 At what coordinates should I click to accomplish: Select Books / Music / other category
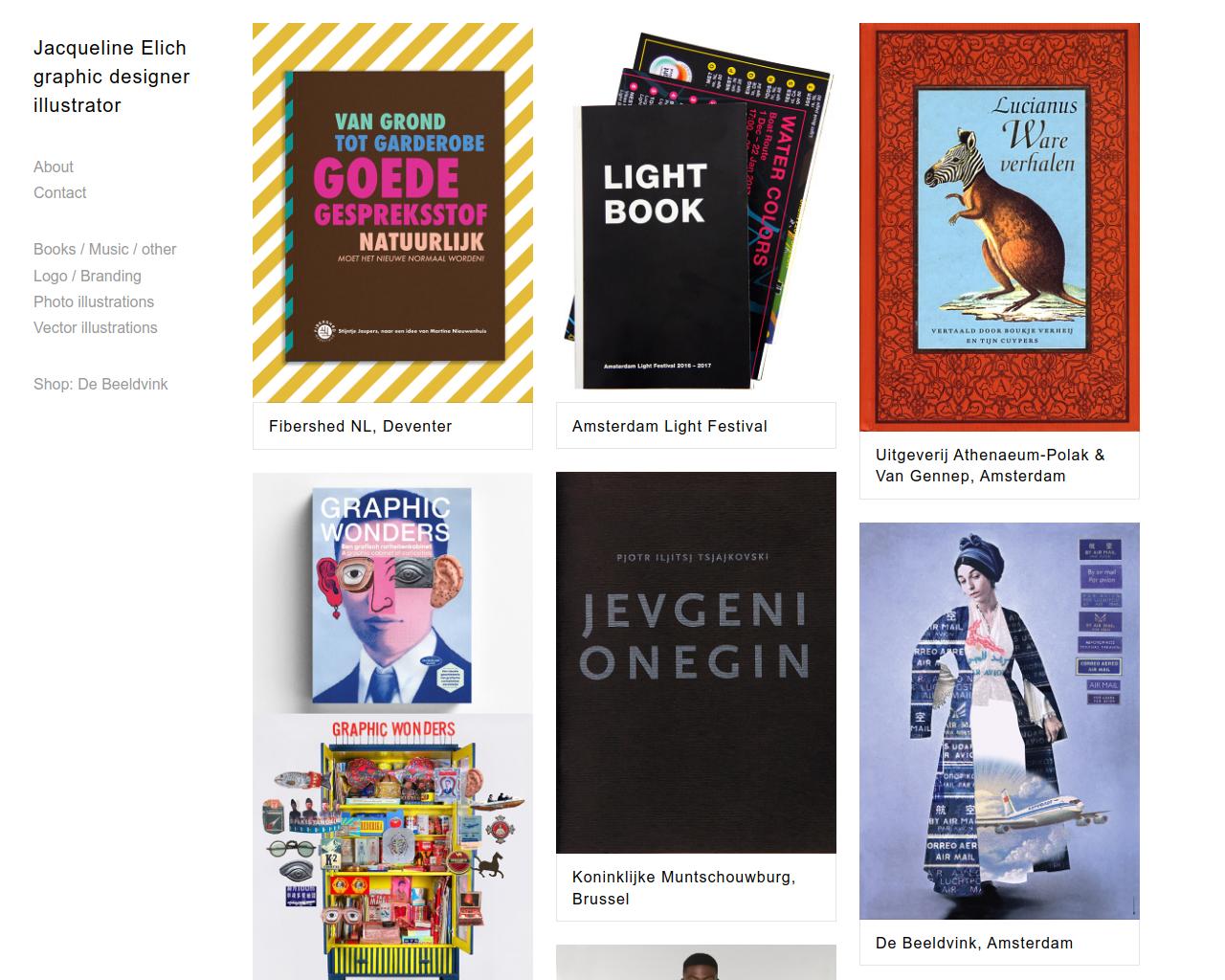tap(105, 249)
